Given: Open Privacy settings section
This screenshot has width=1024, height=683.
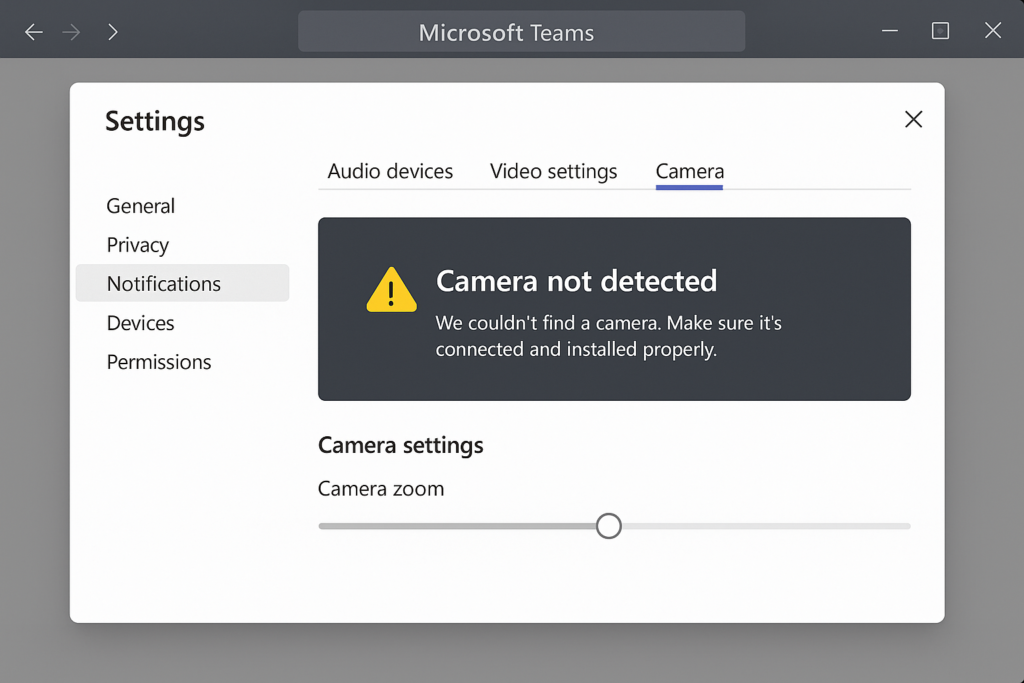Looking at the screenshot, I should (138, 245).
